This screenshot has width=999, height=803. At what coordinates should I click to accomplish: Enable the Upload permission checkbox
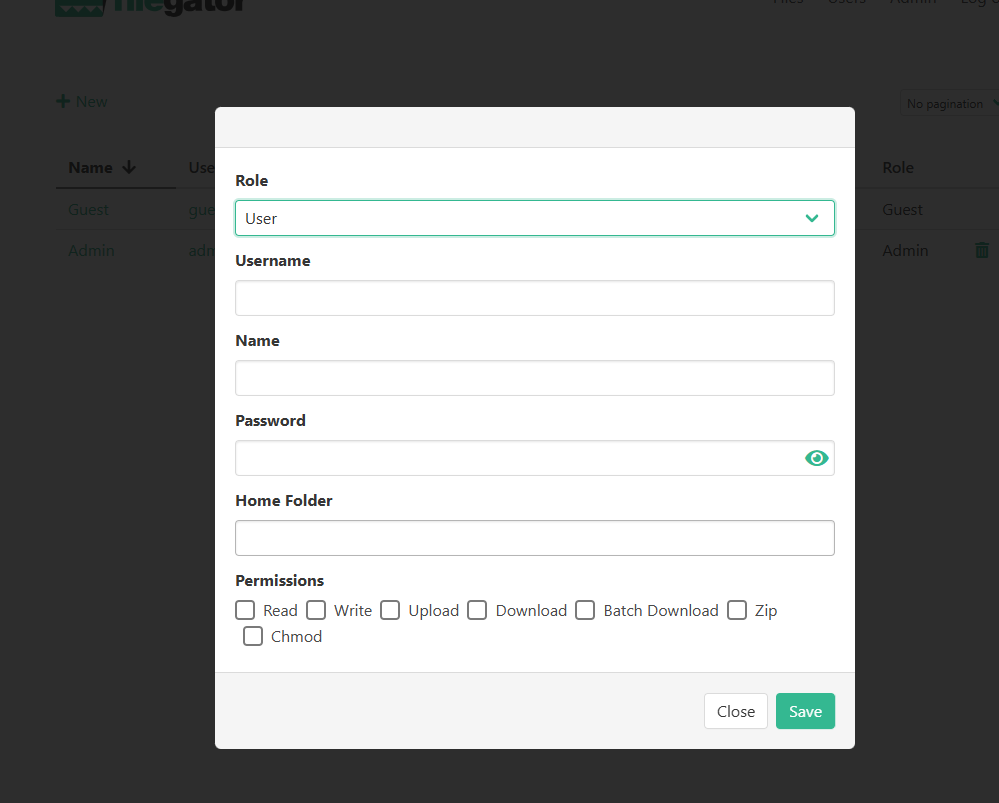tap(391, 610)
